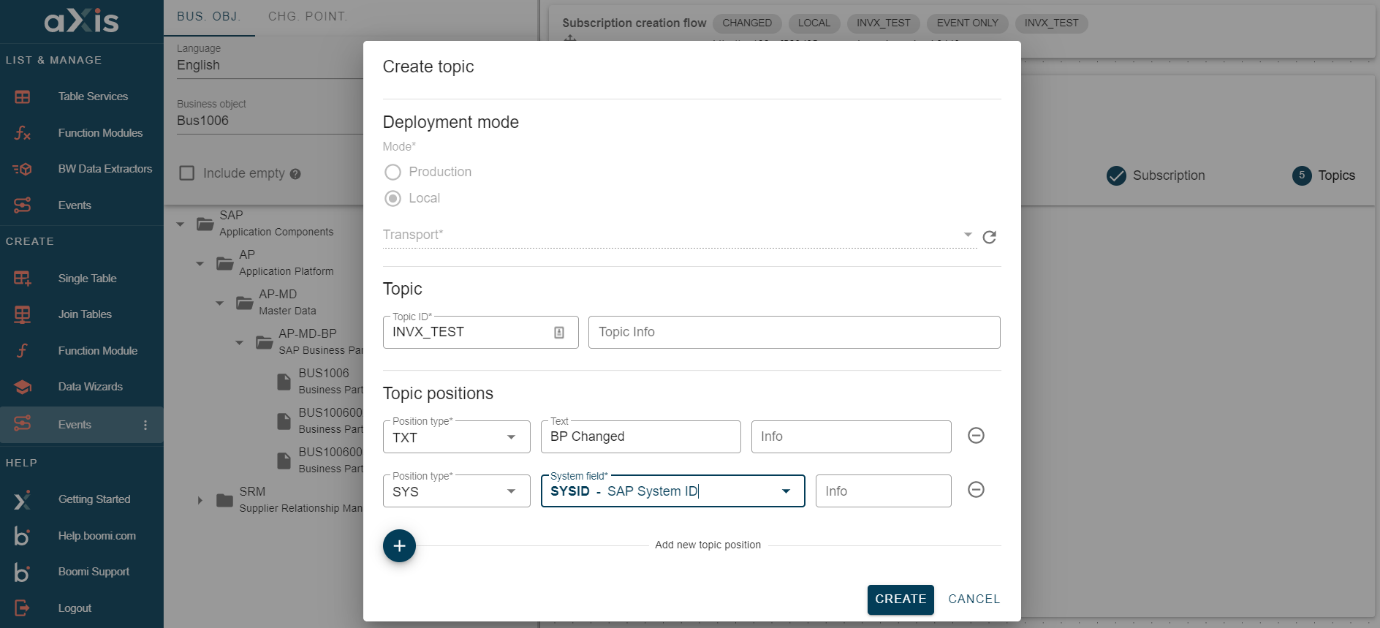The image size is (1380, 628).
Task: Select the BUS. OBJ. tab
Action: 209,16
